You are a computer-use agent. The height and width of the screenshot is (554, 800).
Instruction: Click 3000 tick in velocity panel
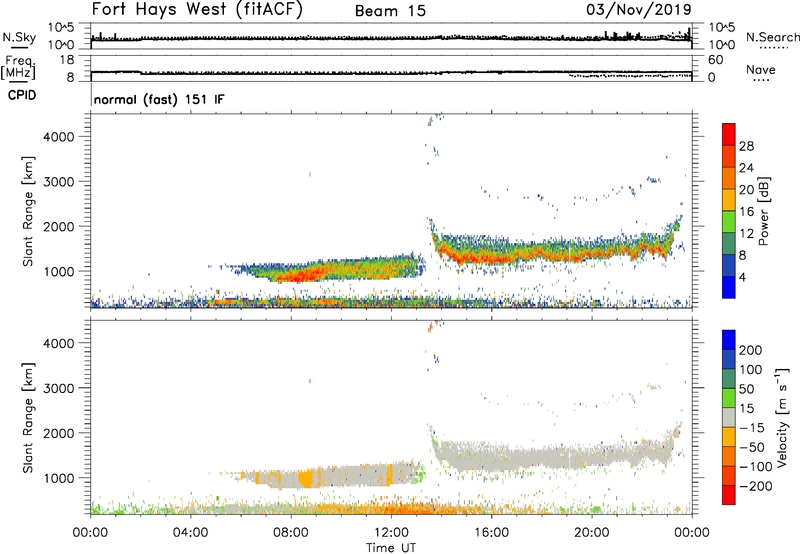coord(58,388)
